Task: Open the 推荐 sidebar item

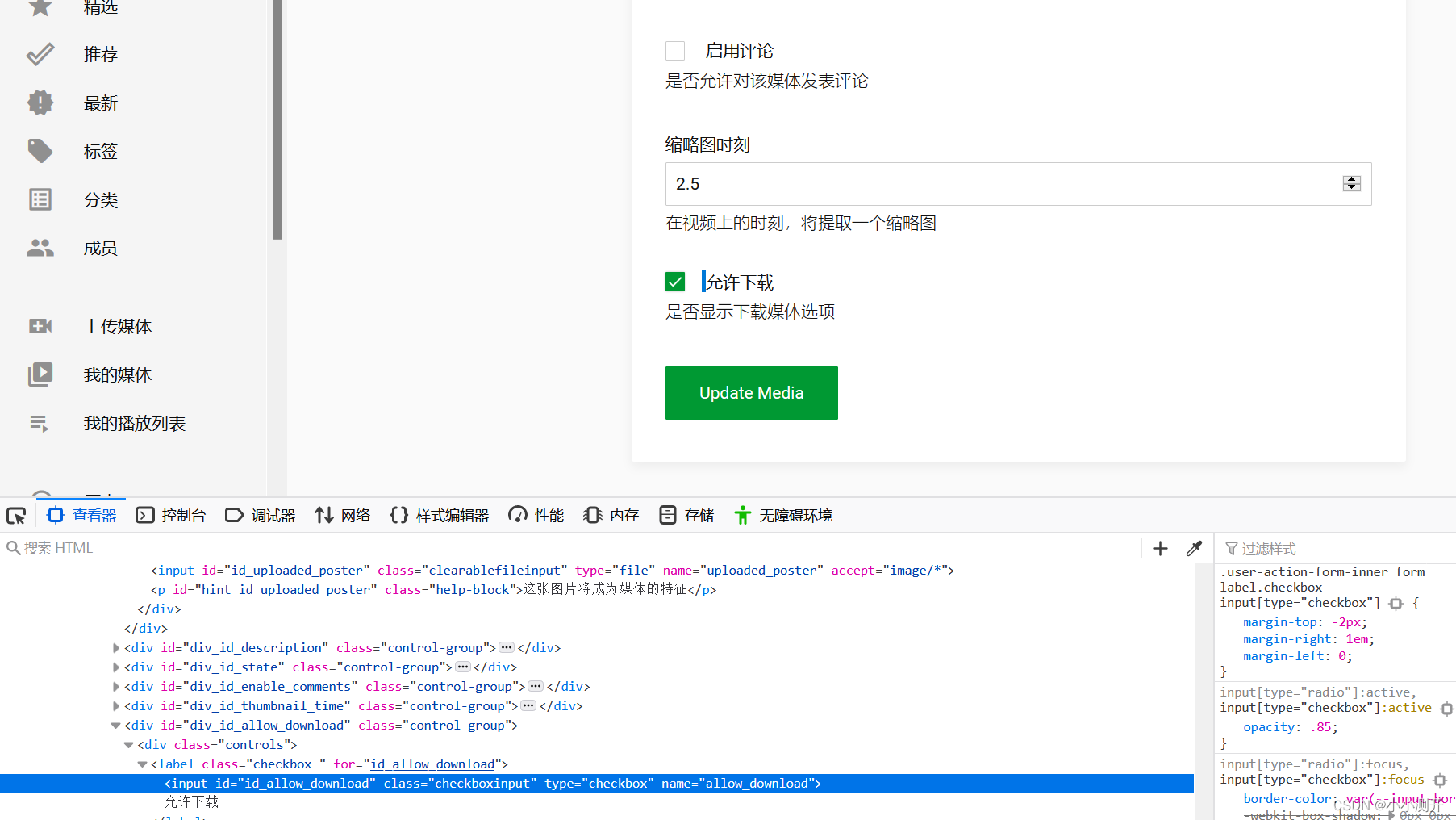Action: click(x=101, y=54)
